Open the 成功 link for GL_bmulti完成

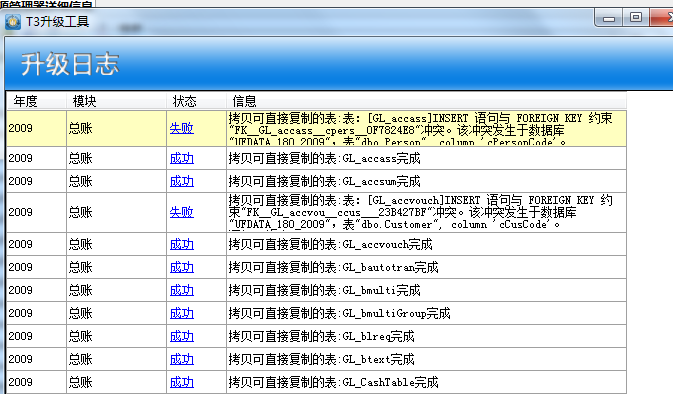182,290
